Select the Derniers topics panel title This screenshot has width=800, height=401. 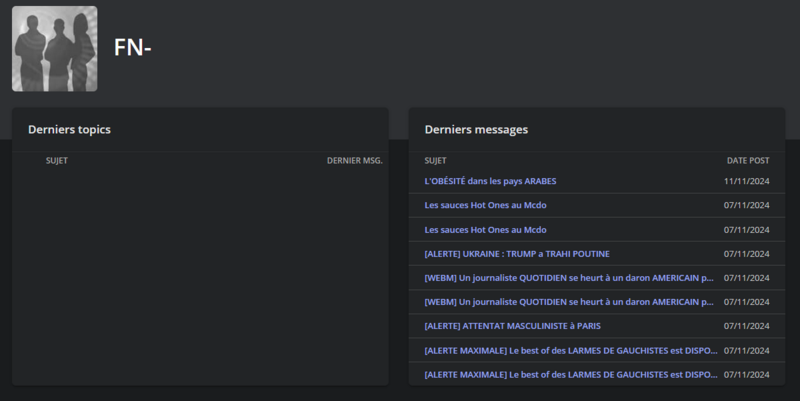pyautogui.click(x=69, y=130)
